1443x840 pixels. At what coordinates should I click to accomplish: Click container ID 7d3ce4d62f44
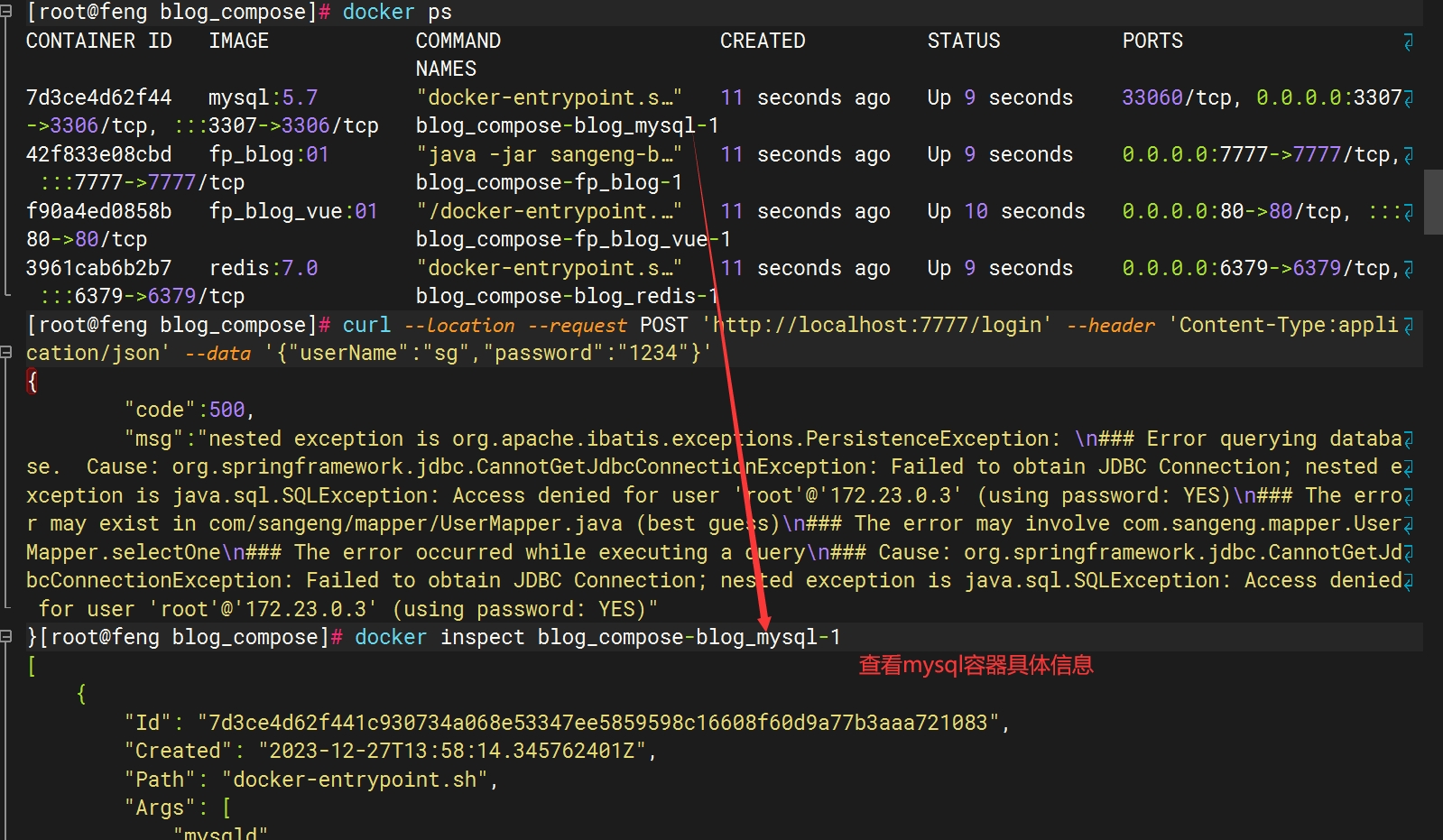pos(98,97)
